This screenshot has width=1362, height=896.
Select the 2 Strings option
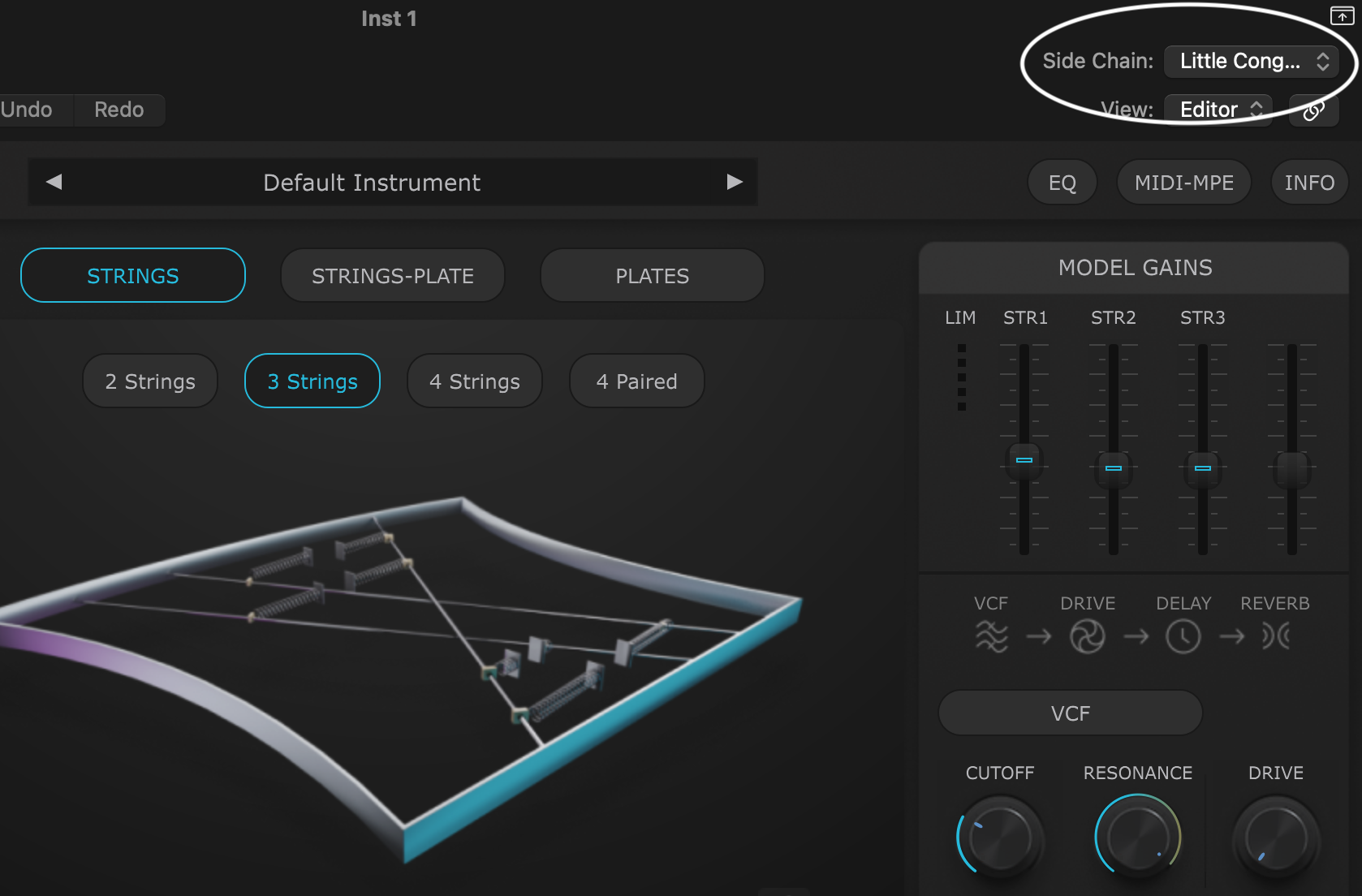pos(149,381)
